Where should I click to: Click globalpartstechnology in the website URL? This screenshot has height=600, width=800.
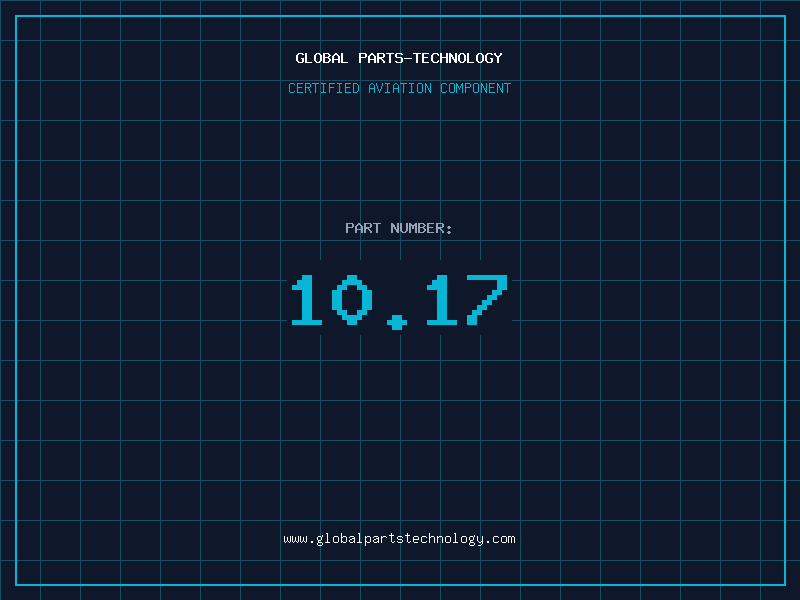[398, 539]
